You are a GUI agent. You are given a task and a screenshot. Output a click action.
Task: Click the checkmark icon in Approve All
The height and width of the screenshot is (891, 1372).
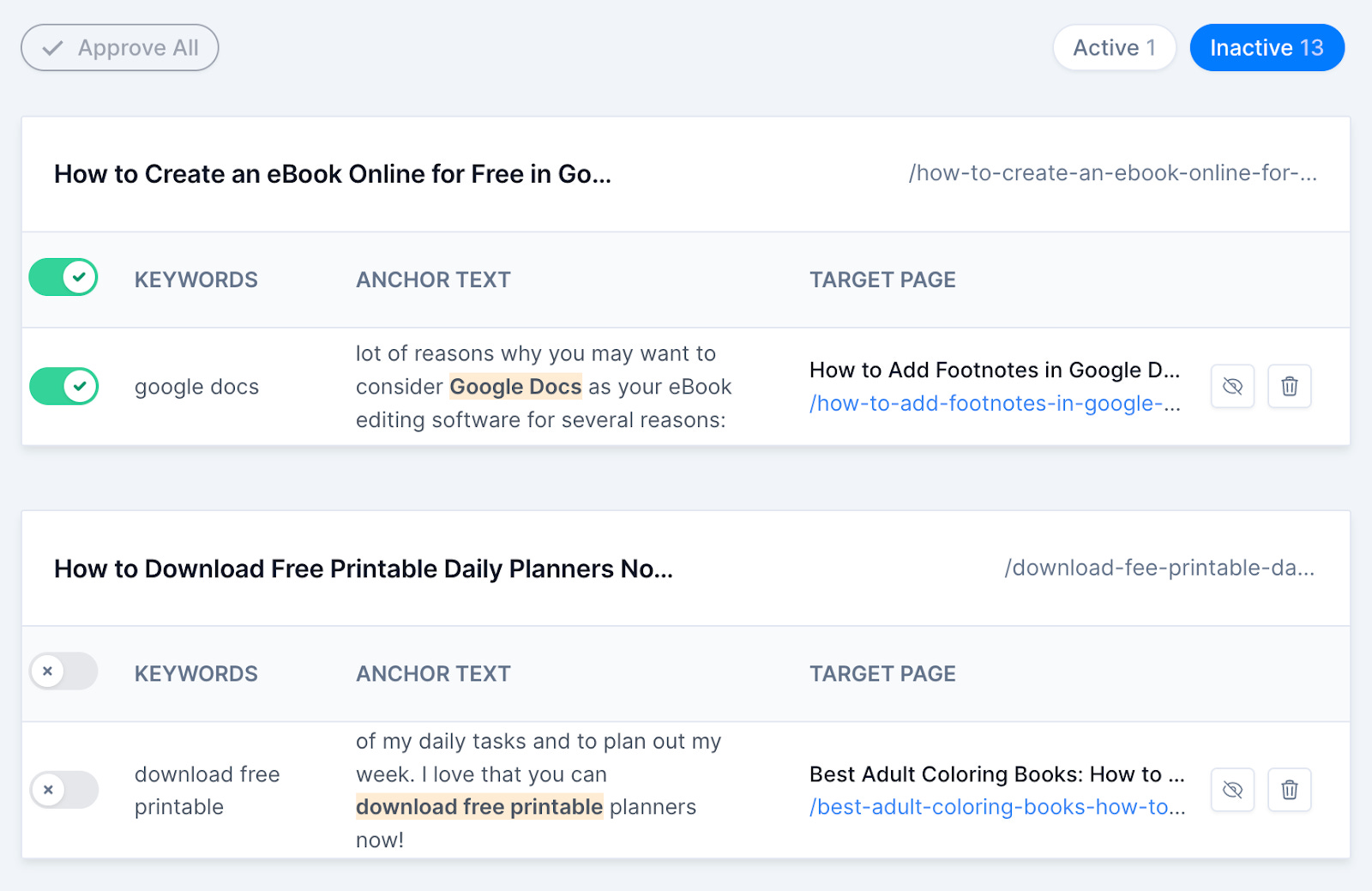tap(53, 48)
